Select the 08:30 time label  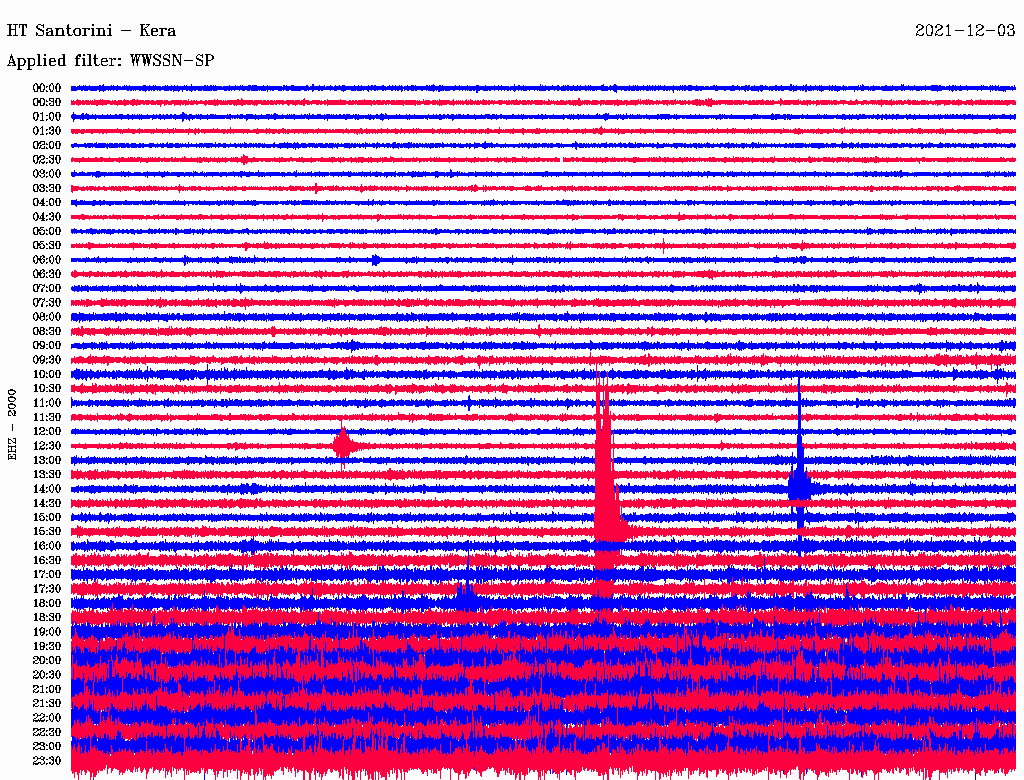(x=47, y=332)
